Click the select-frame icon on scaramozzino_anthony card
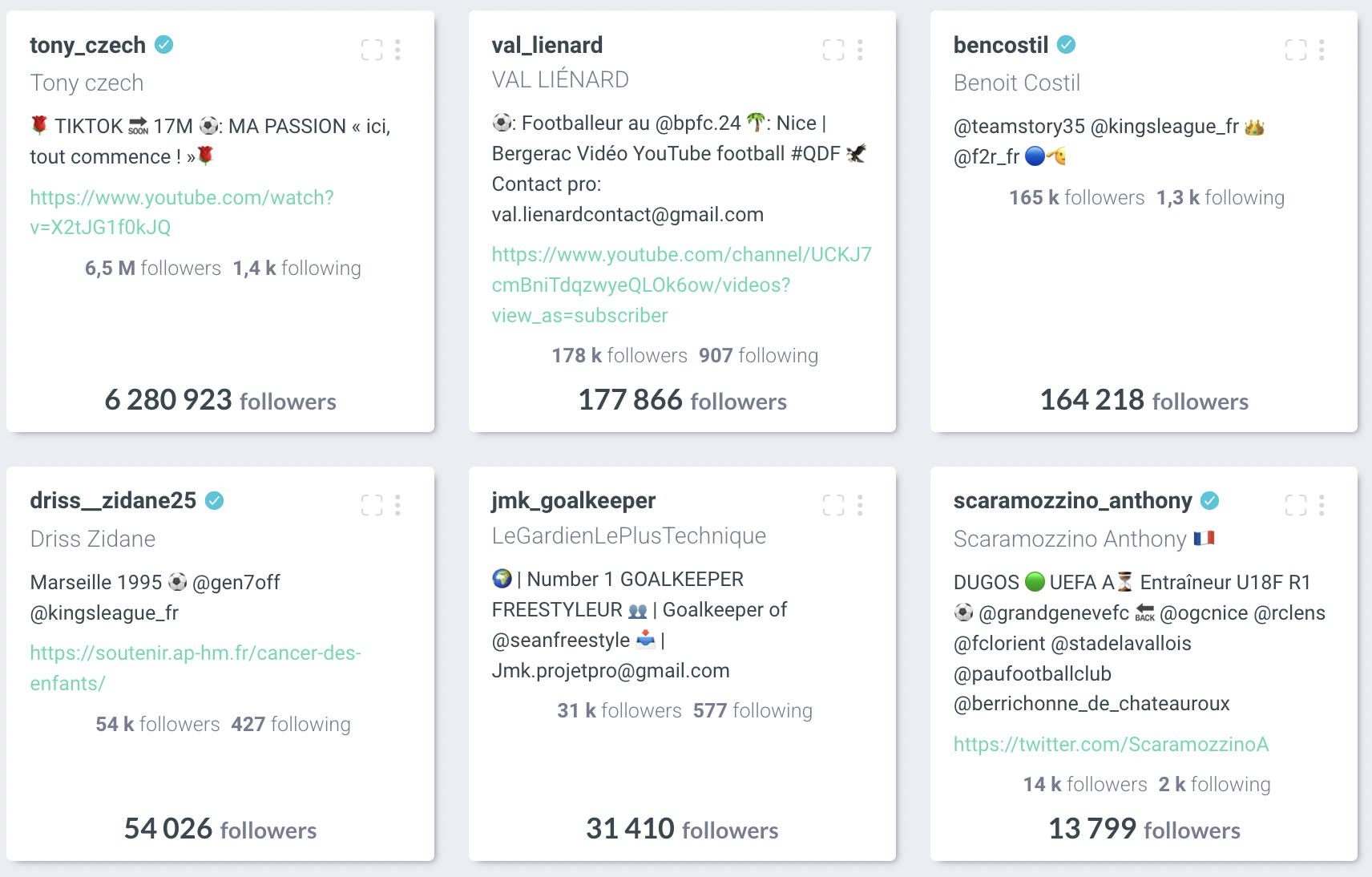 [x=1296, y=504]
